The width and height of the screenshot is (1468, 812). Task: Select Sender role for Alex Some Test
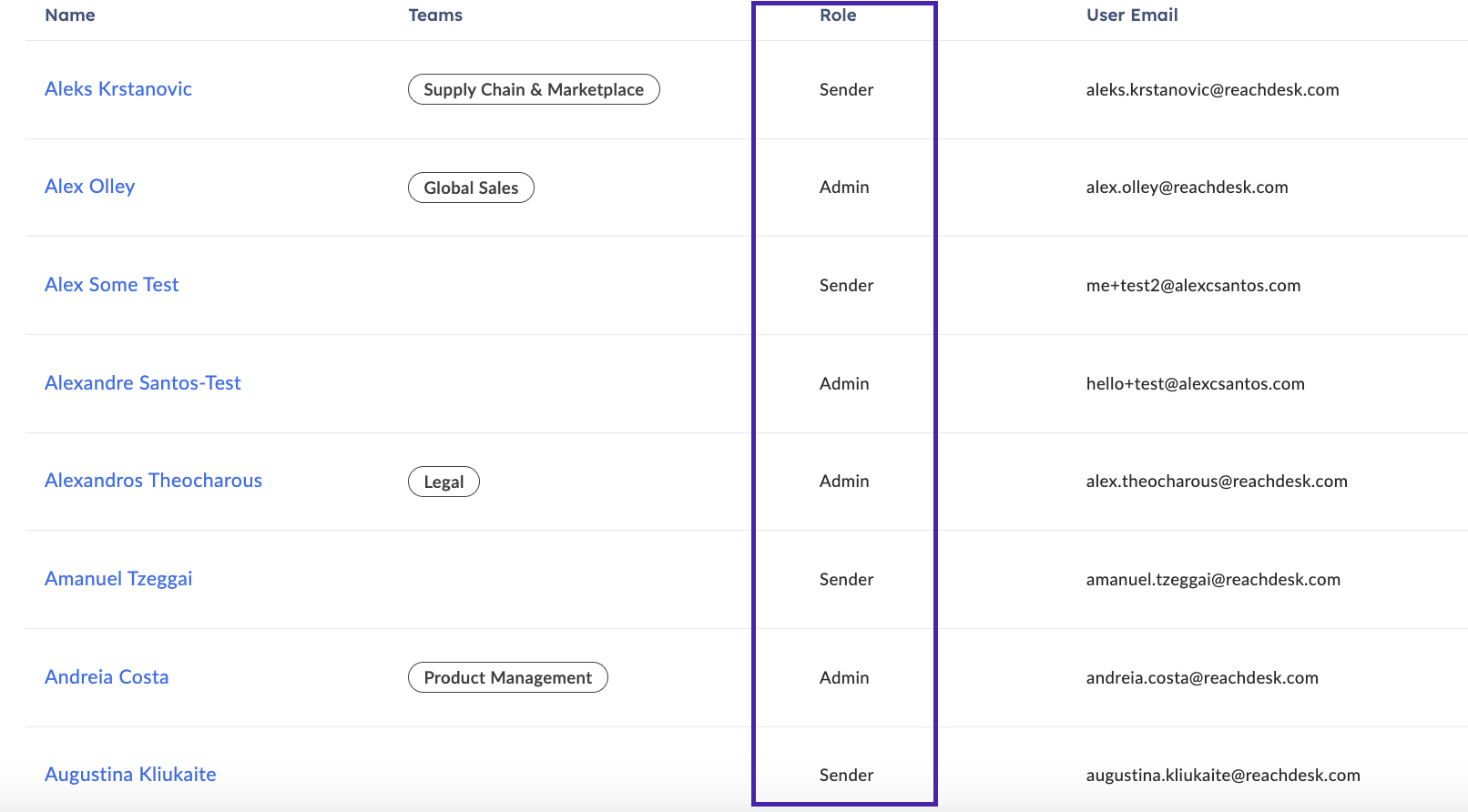[x=846, y=285]
